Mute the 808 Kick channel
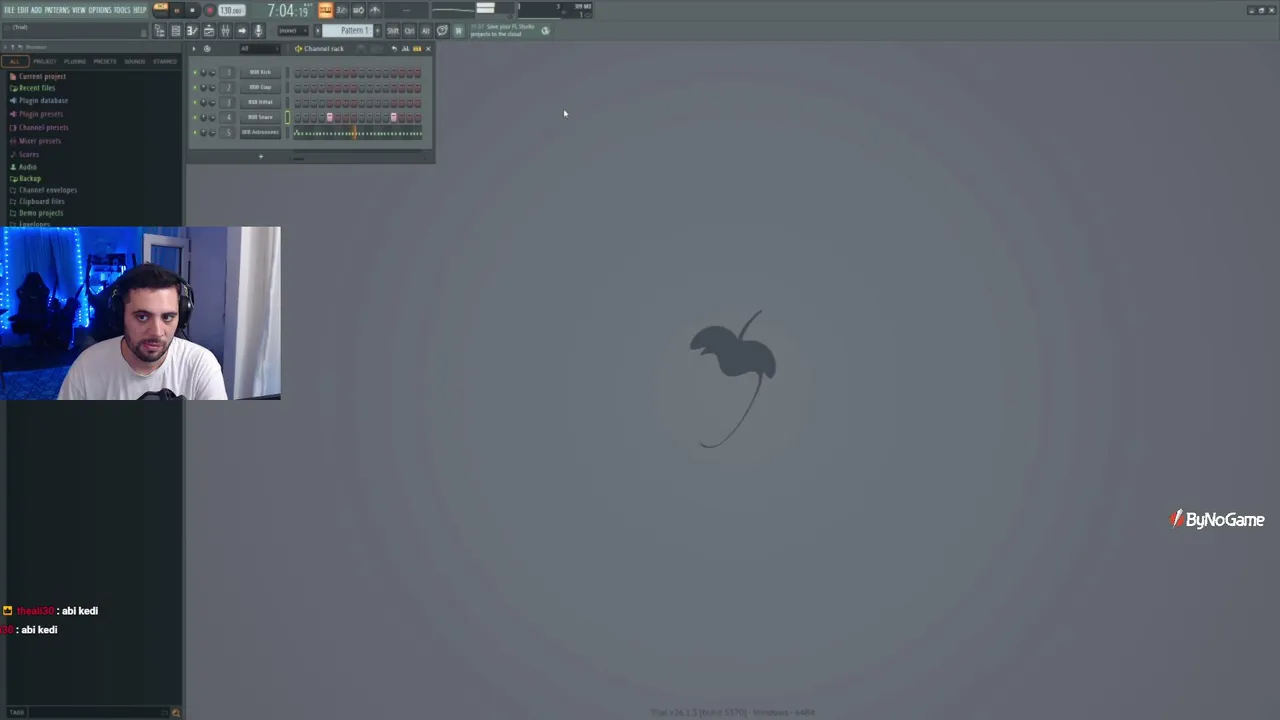 [x=195, y=72]
